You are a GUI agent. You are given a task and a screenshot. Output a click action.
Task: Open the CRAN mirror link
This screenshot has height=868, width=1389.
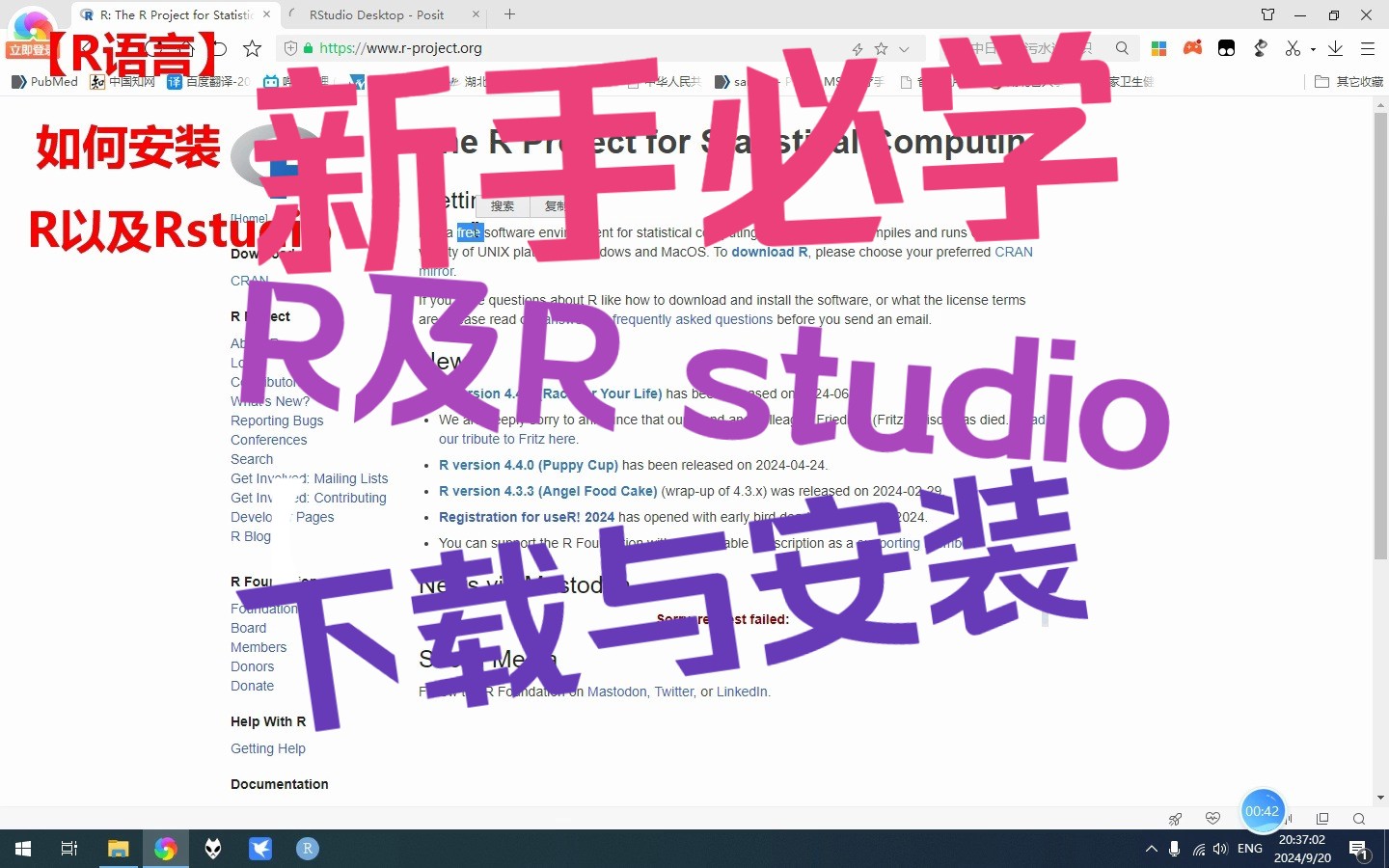pos(1013,252)
